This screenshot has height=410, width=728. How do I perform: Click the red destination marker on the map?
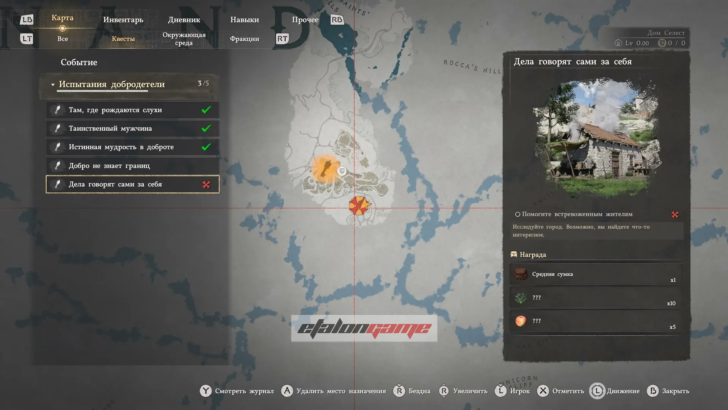(x=357, y=206)
